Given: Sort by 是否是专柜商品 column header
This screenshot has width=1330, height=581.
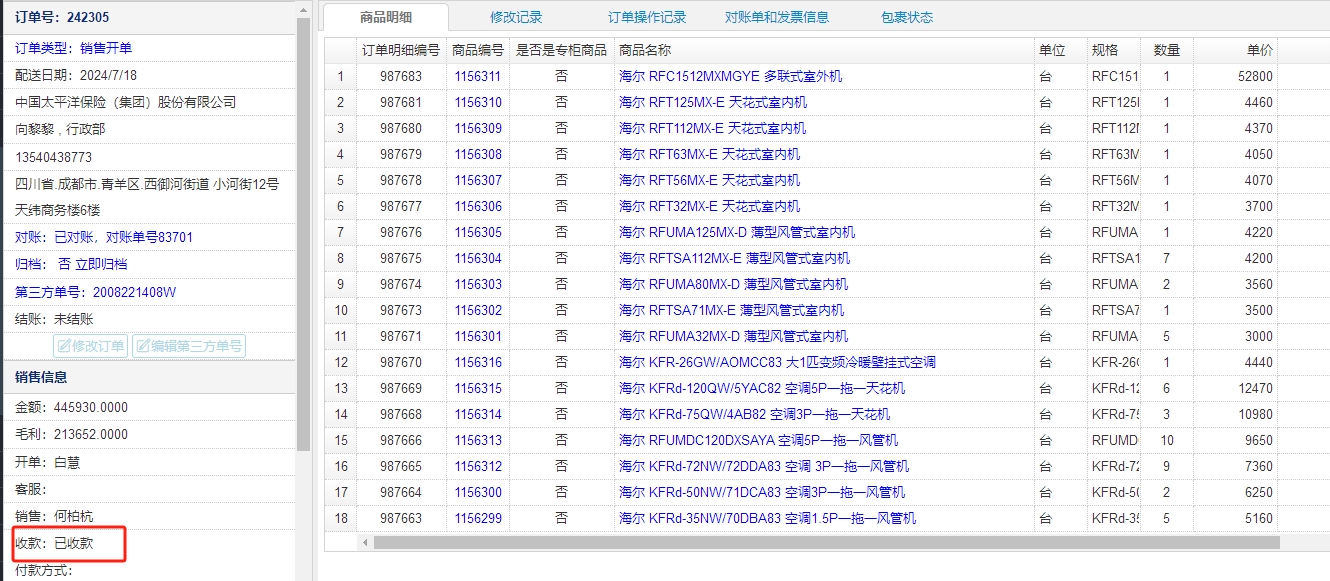Looking at the screenshot, I should 561,50.
